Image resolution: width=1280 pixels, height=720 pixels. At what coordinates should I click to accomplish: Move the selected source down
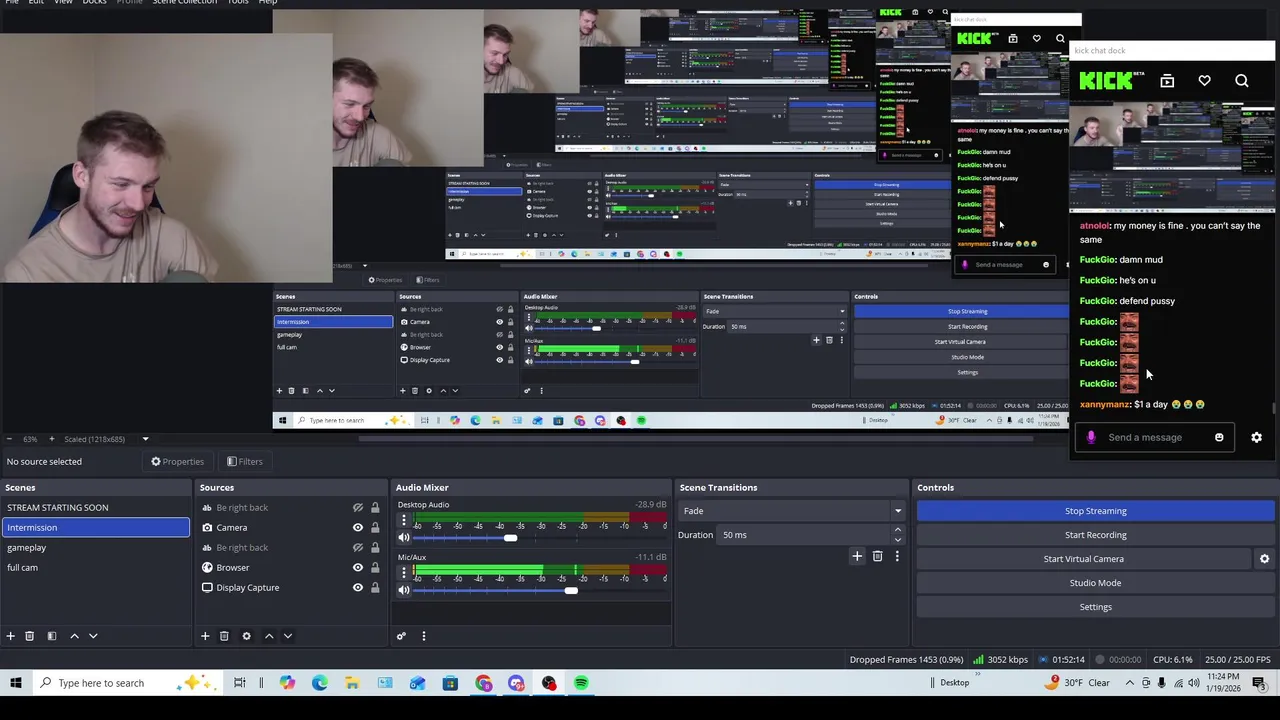point(287,636)
